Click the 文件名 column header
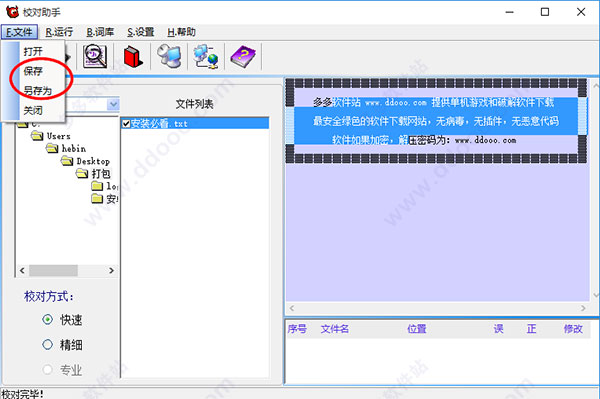This screenshot has width=600, height=399. [x=334, y=329]
